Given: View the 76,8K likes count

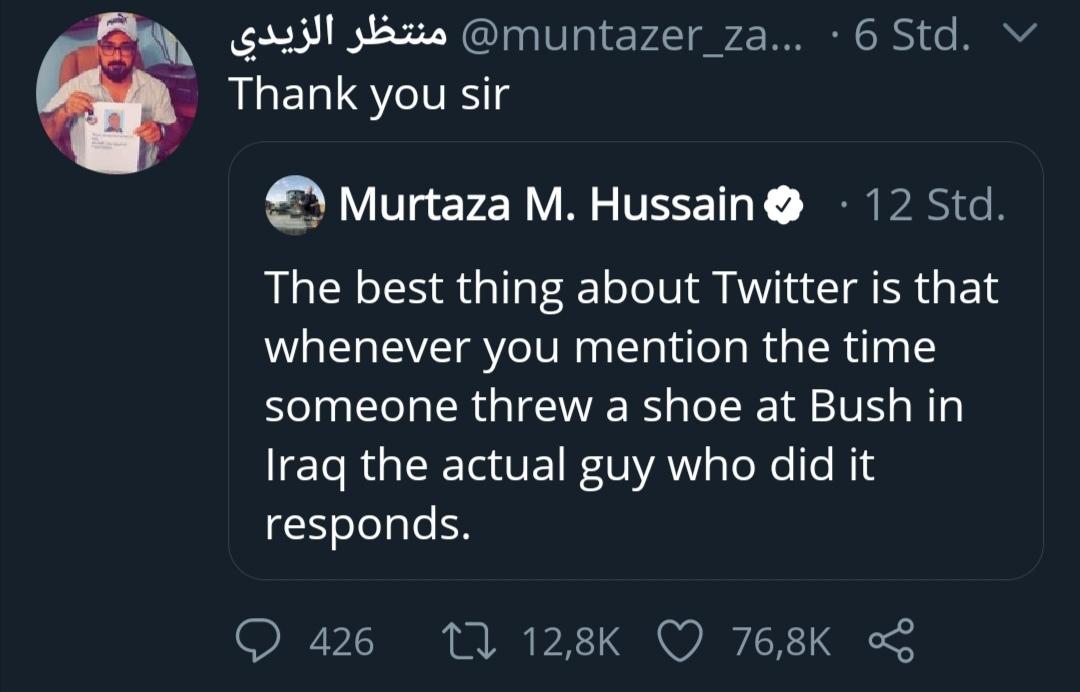Looking at the screenshot, I should (782, 641).
